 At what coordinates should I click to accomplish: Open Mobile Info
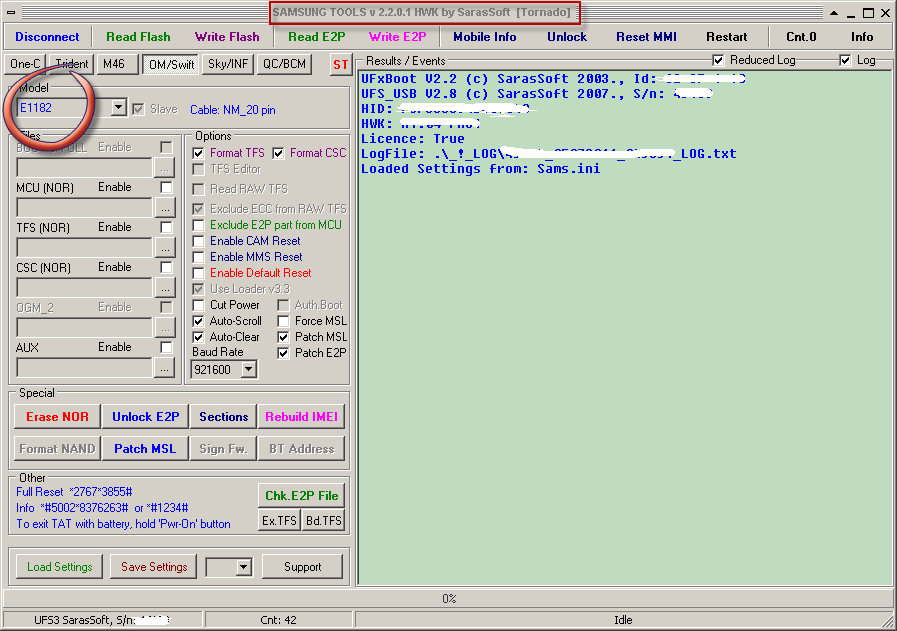click(485, 37)
